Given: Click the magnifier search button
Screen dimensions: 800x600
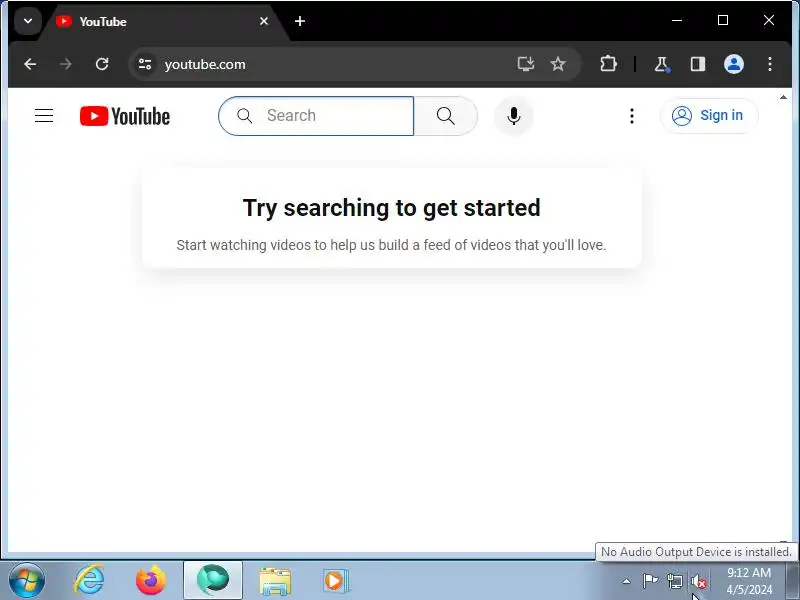Looking at the screenshot, I should pos(445,116).
